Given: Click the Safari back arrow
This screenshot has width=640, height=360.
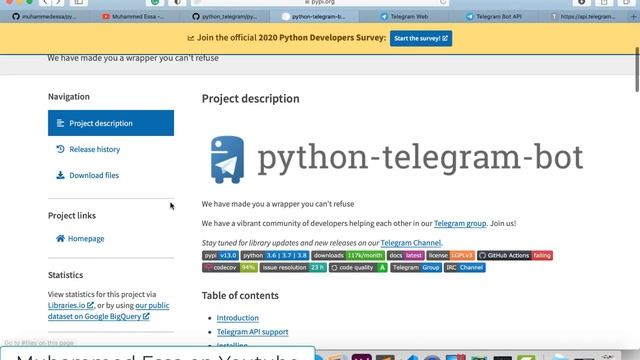Looking at the screenshot, I should pos(45,2).
